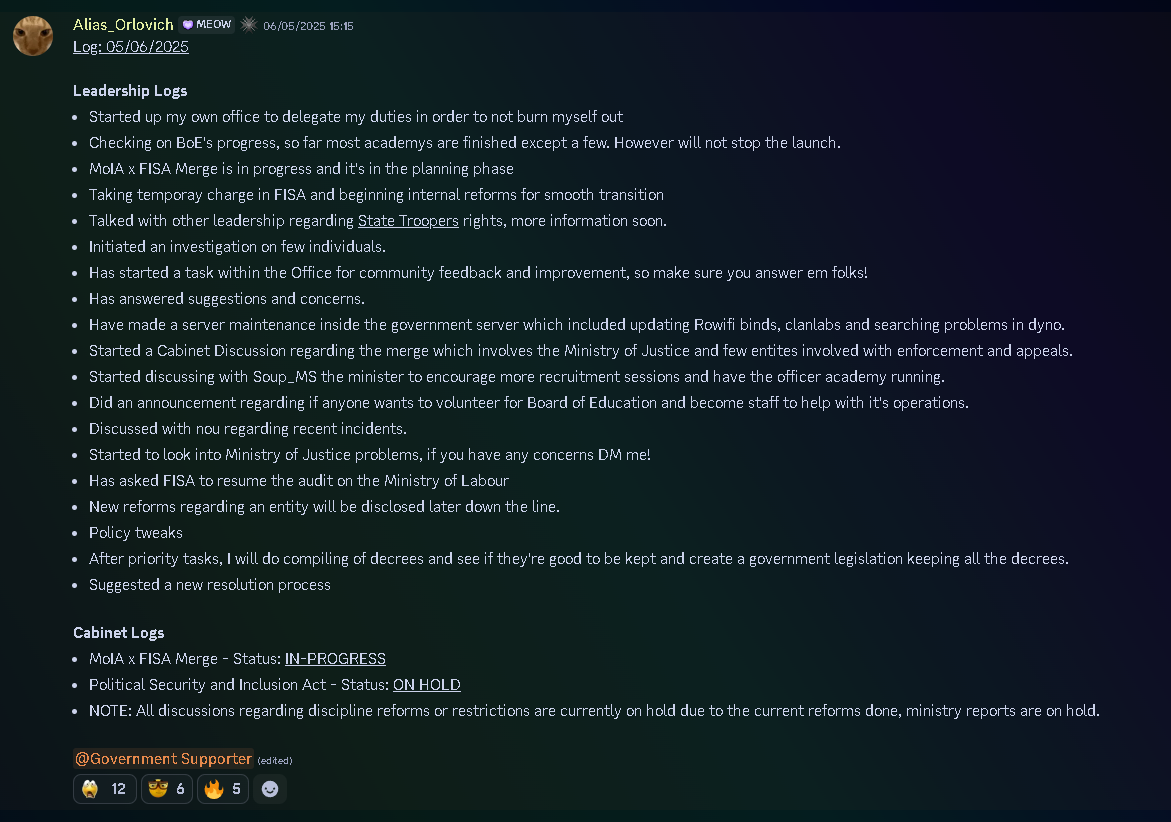Click the underlined State Troopers text
1171x822 pixels.
408,221
